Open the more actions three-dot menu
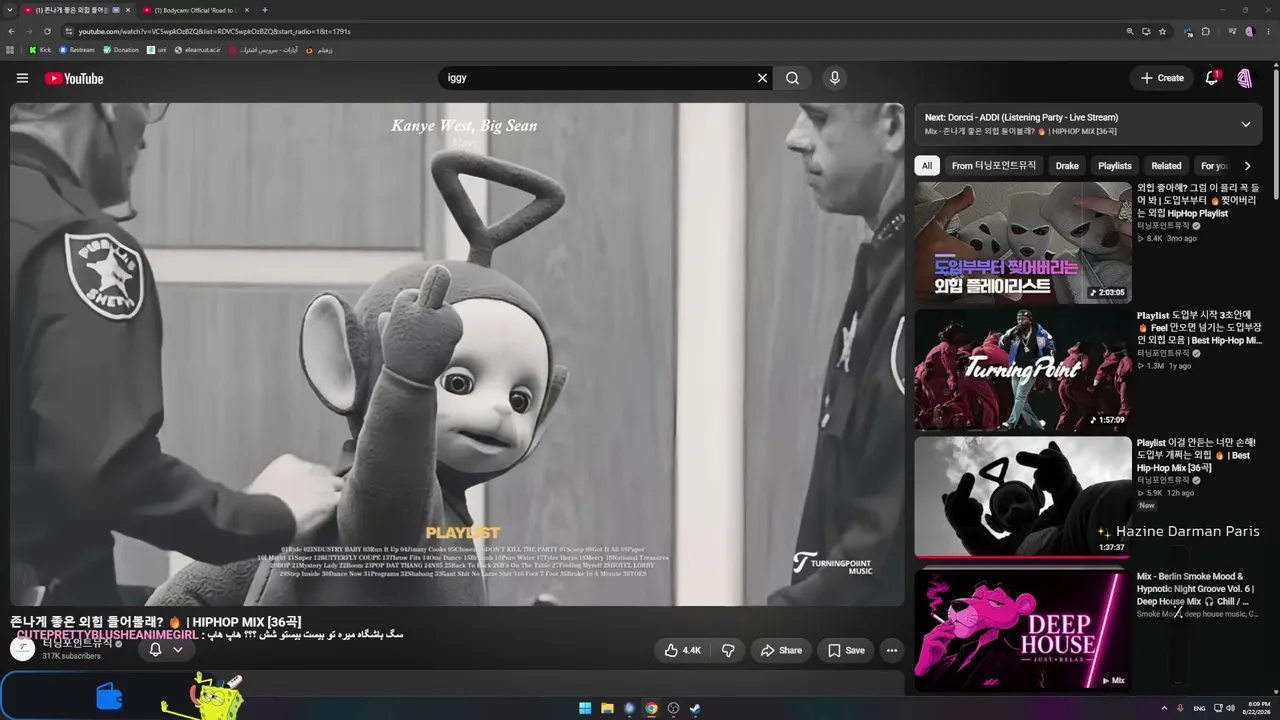 click(892, 650)
